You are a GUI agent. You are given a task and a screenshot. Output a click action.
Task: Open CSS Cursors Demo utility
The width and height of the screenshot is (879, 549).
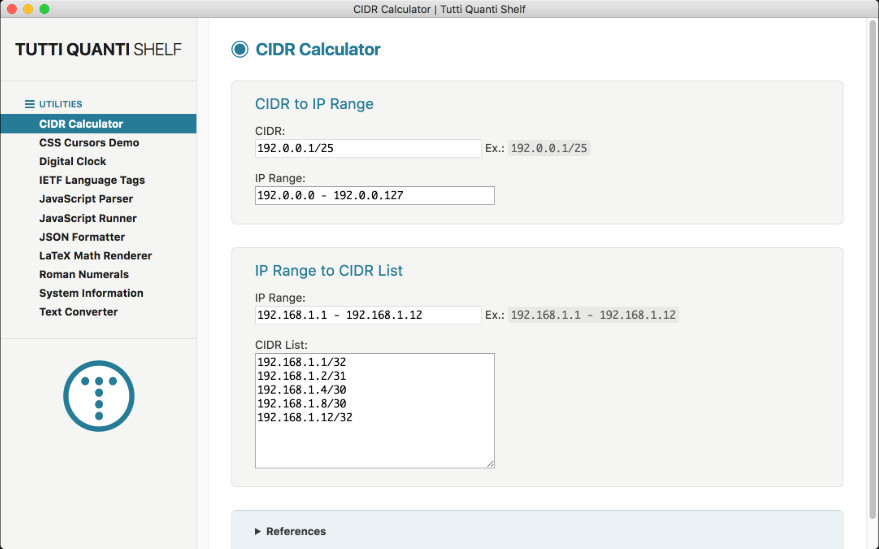(89, 142)
